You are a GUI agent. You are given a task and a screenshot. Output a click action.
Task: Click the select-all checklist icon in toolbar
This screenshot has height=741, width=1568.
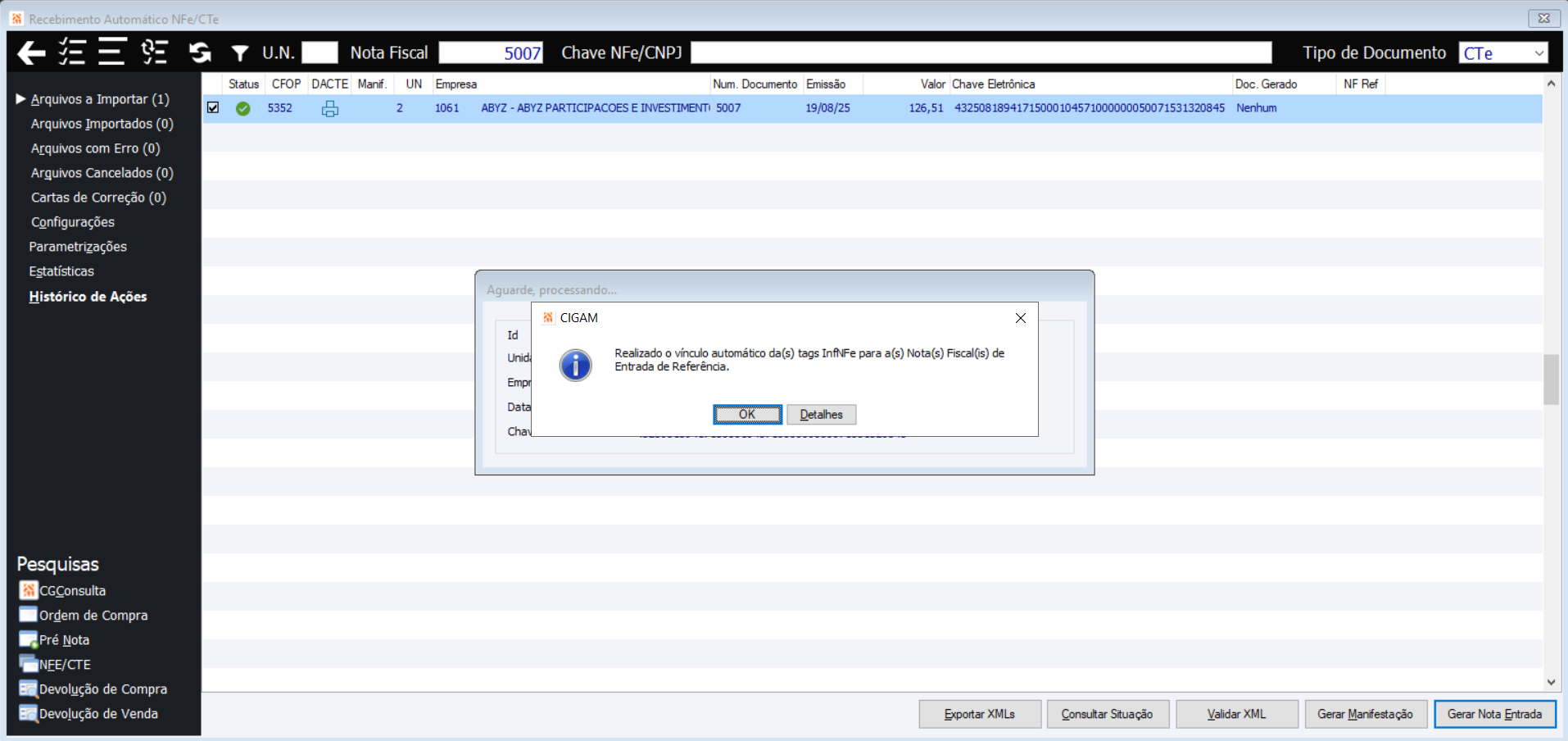tap(72, 52)
